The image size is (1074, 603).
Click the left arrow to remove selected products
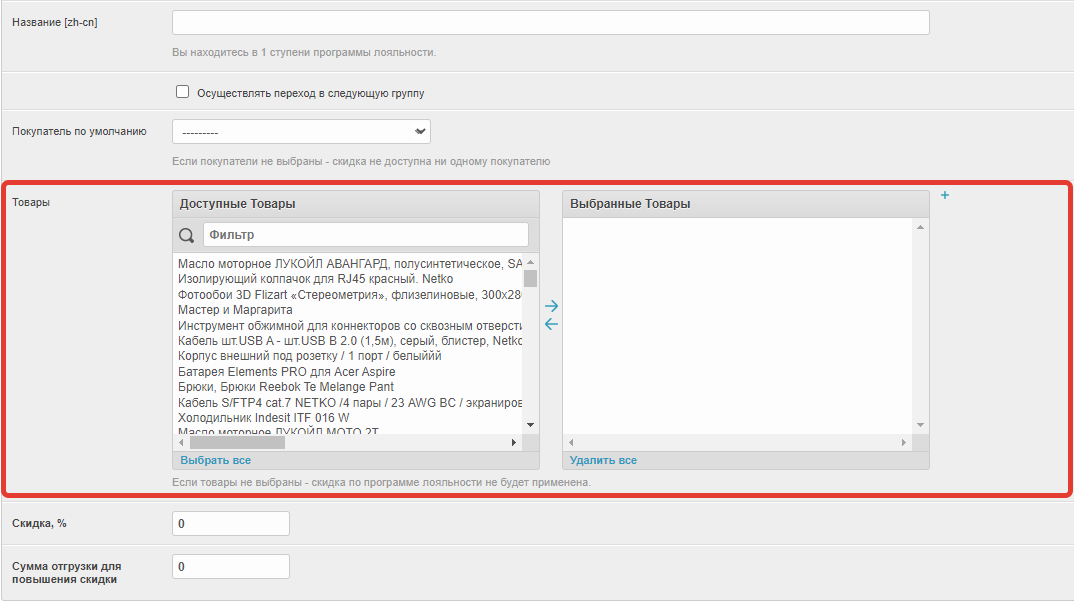tap(551, 324)
